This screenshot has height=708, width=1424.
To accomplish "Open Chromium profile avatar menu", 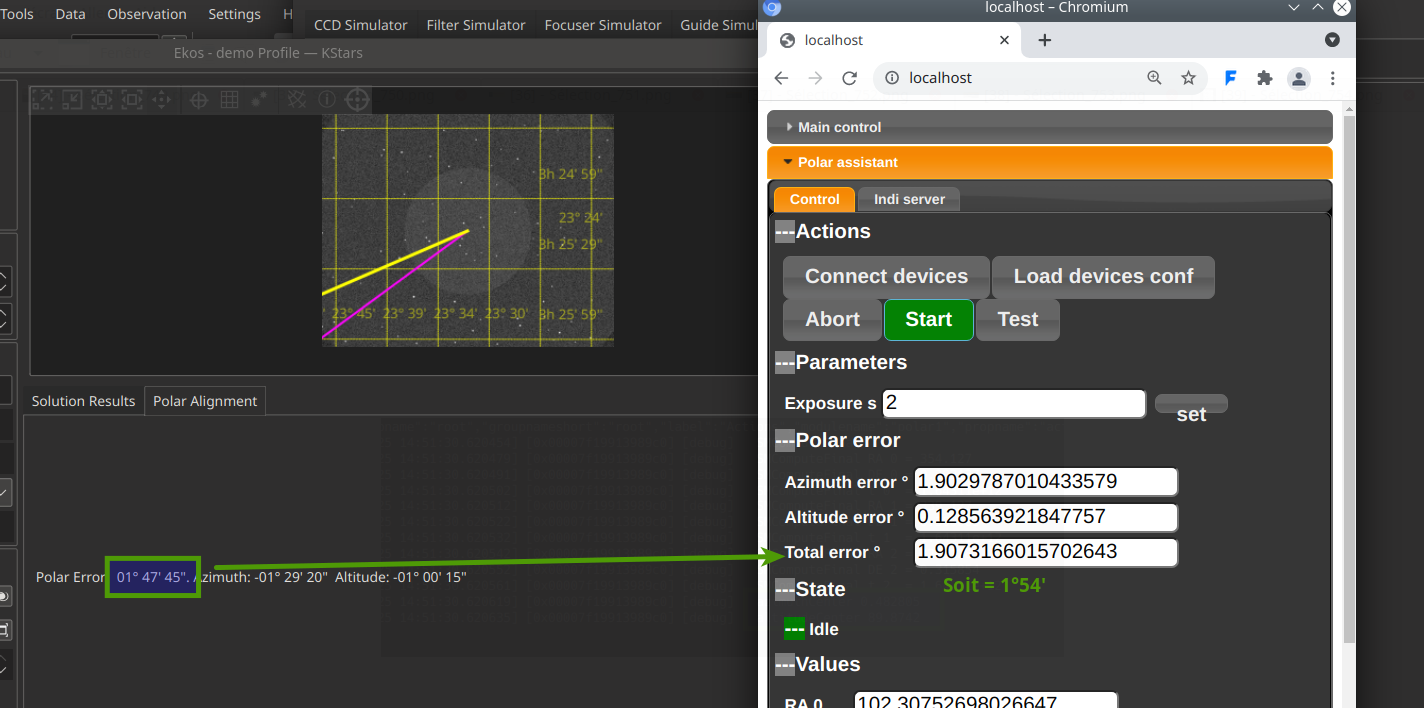I will 1298,78.
